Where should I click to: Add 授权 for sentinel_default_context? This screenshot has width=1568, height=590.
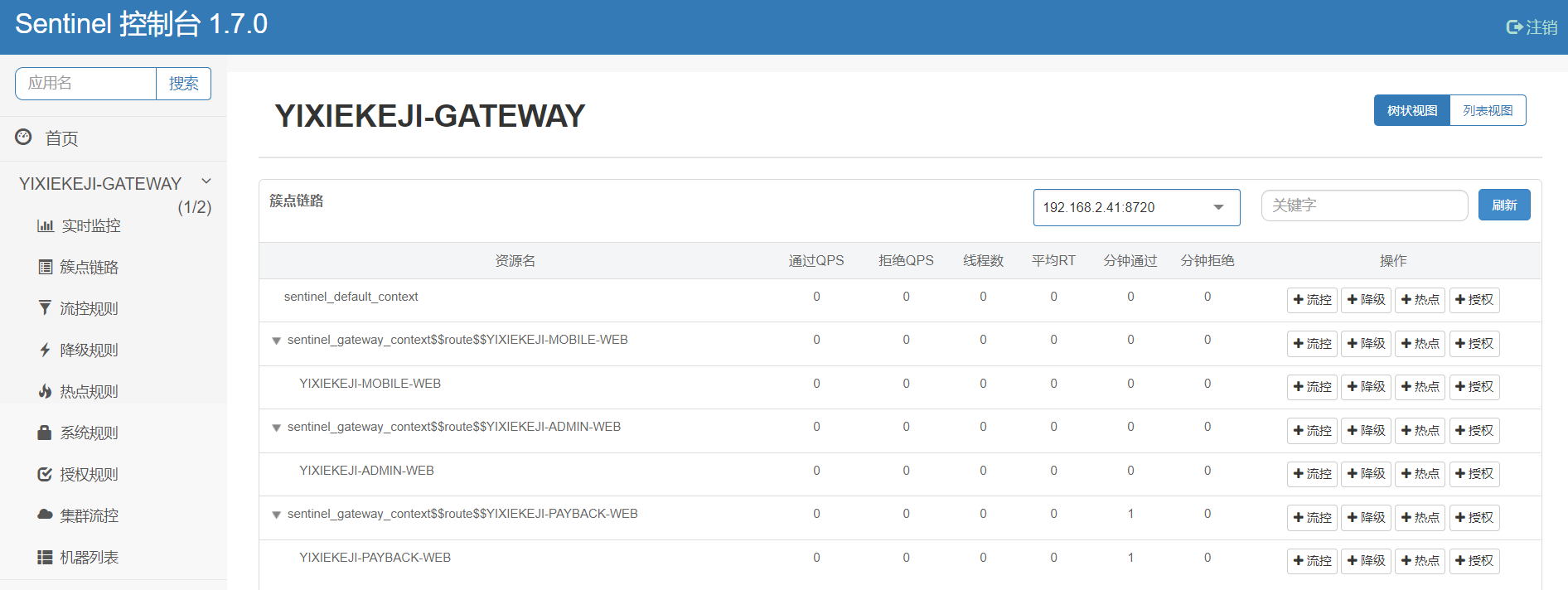tap(1474, 300)
